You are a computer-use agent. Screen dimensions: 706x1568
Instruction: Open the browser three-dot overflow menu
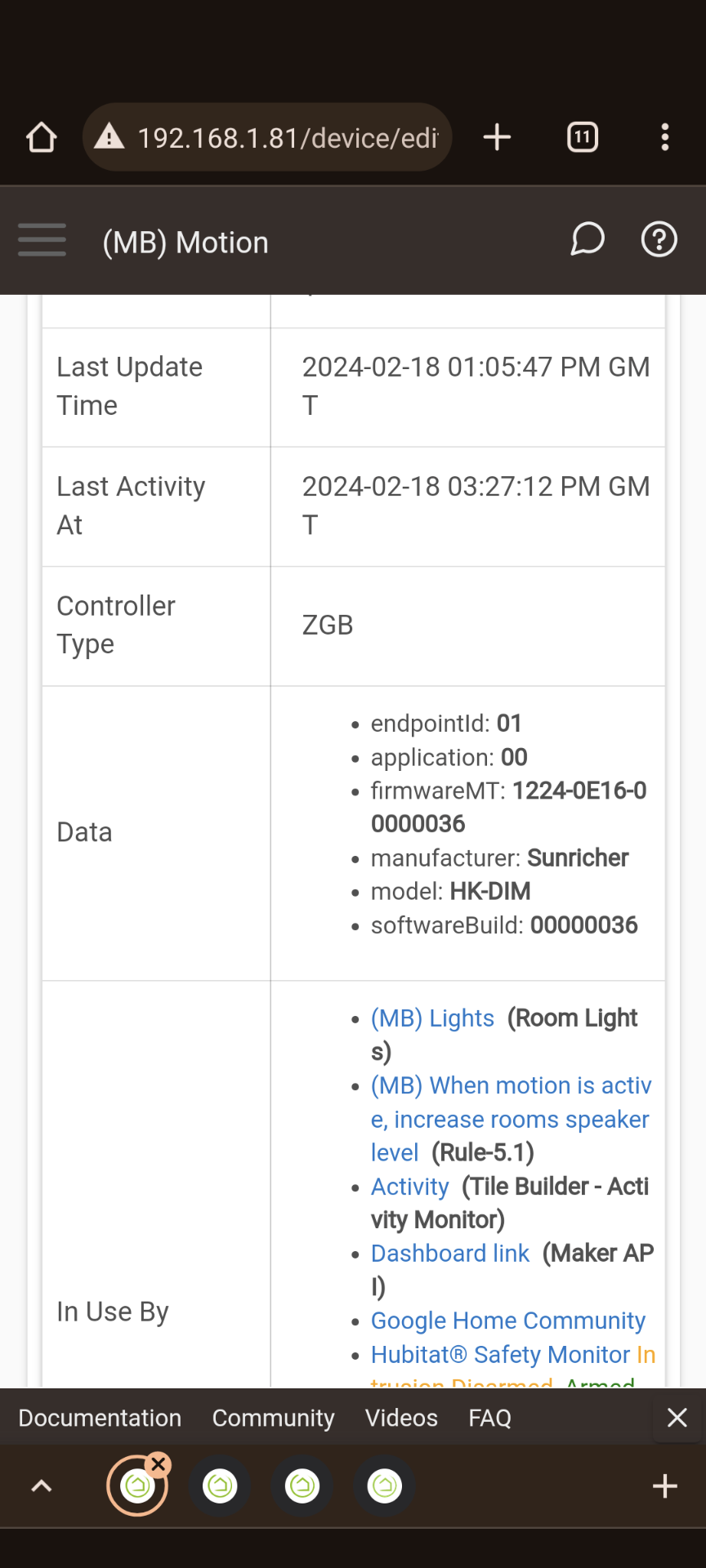[665, 137]
